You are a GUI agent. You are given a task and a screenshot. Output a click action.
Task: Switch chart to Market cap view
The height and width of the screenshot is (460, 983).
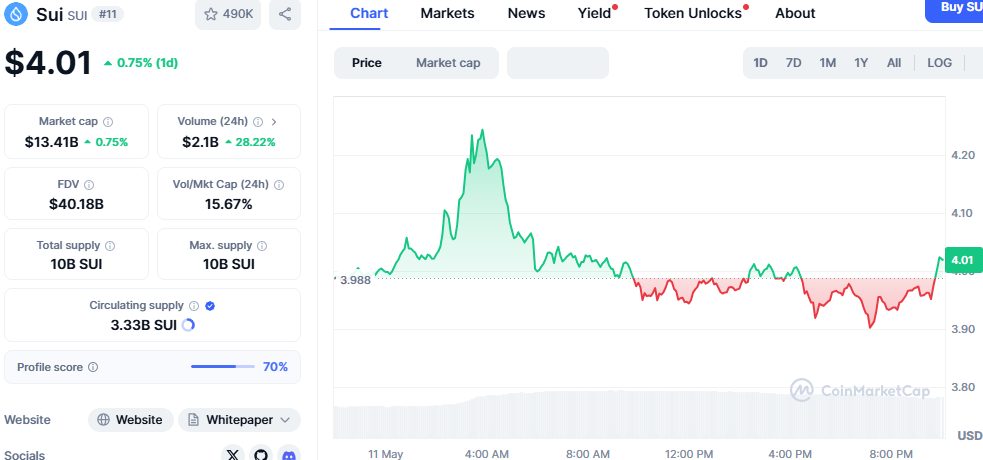coord(448,62)
